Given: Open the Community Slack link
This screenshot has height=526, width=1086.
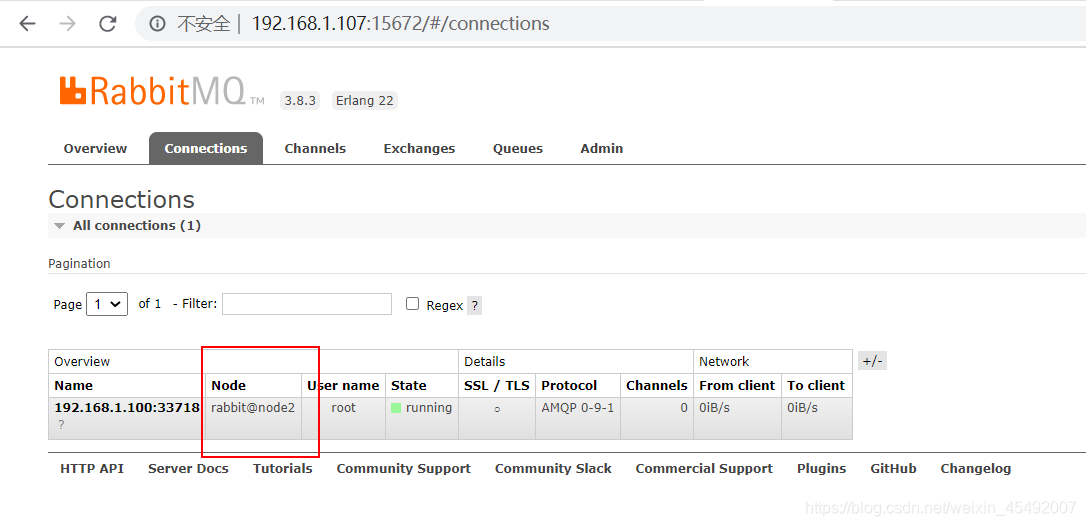Looking at the screenshot, I should (x=553, y=468).
